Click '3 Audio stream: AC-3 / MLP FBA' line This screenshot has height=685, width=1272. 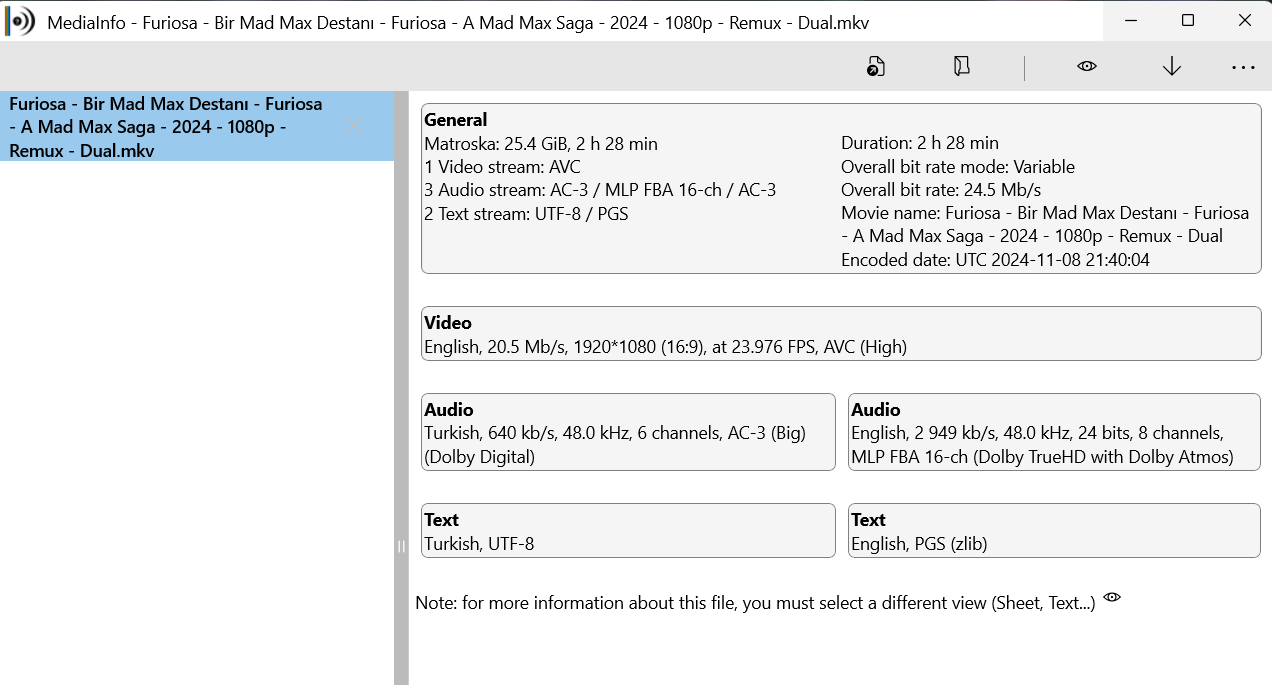(x=600, y=190)
